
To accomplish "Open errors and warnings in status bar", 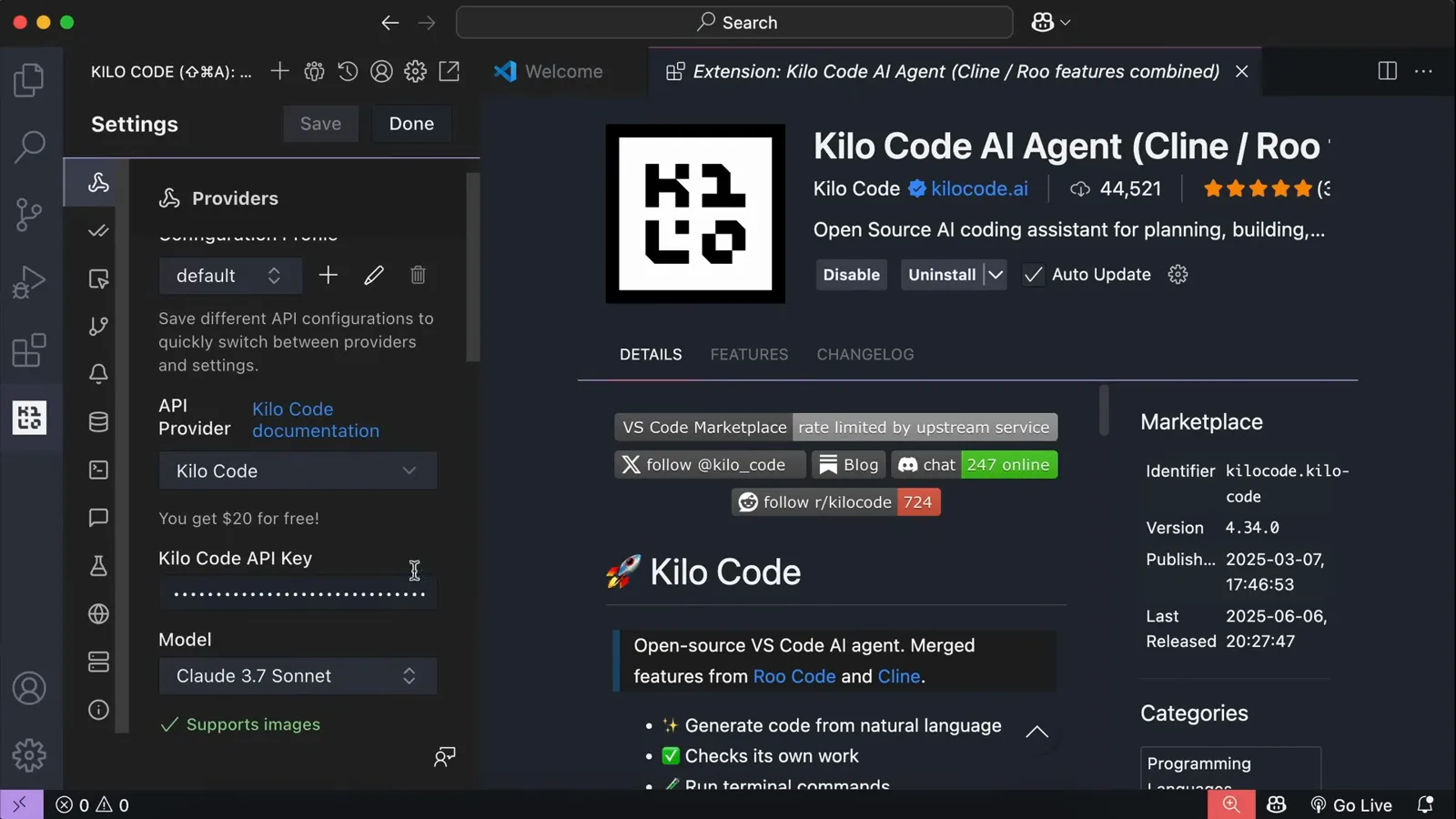I will [92, 804].
